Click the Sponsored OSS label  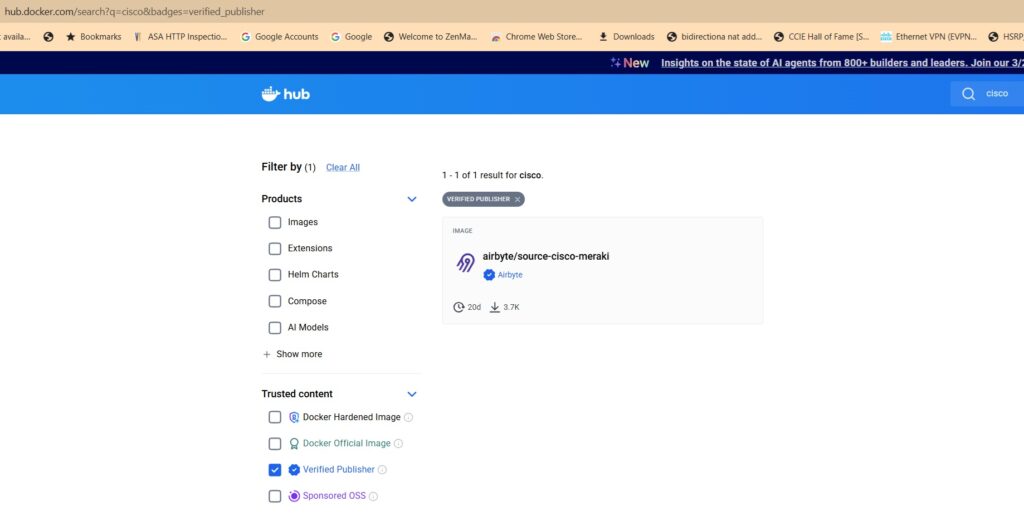[334, 496]
